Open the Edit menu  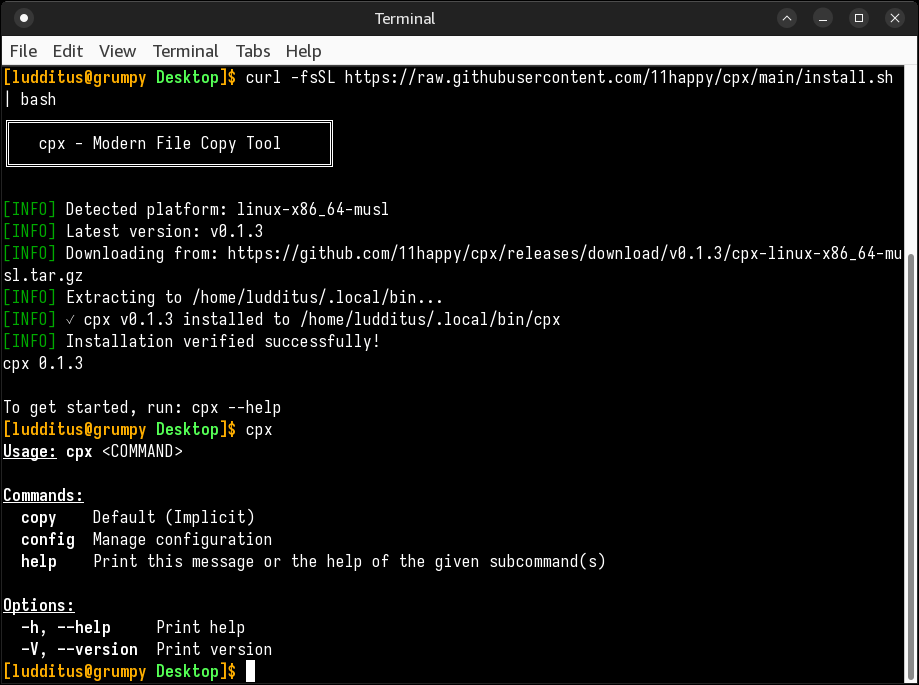(x=68, y=51)
